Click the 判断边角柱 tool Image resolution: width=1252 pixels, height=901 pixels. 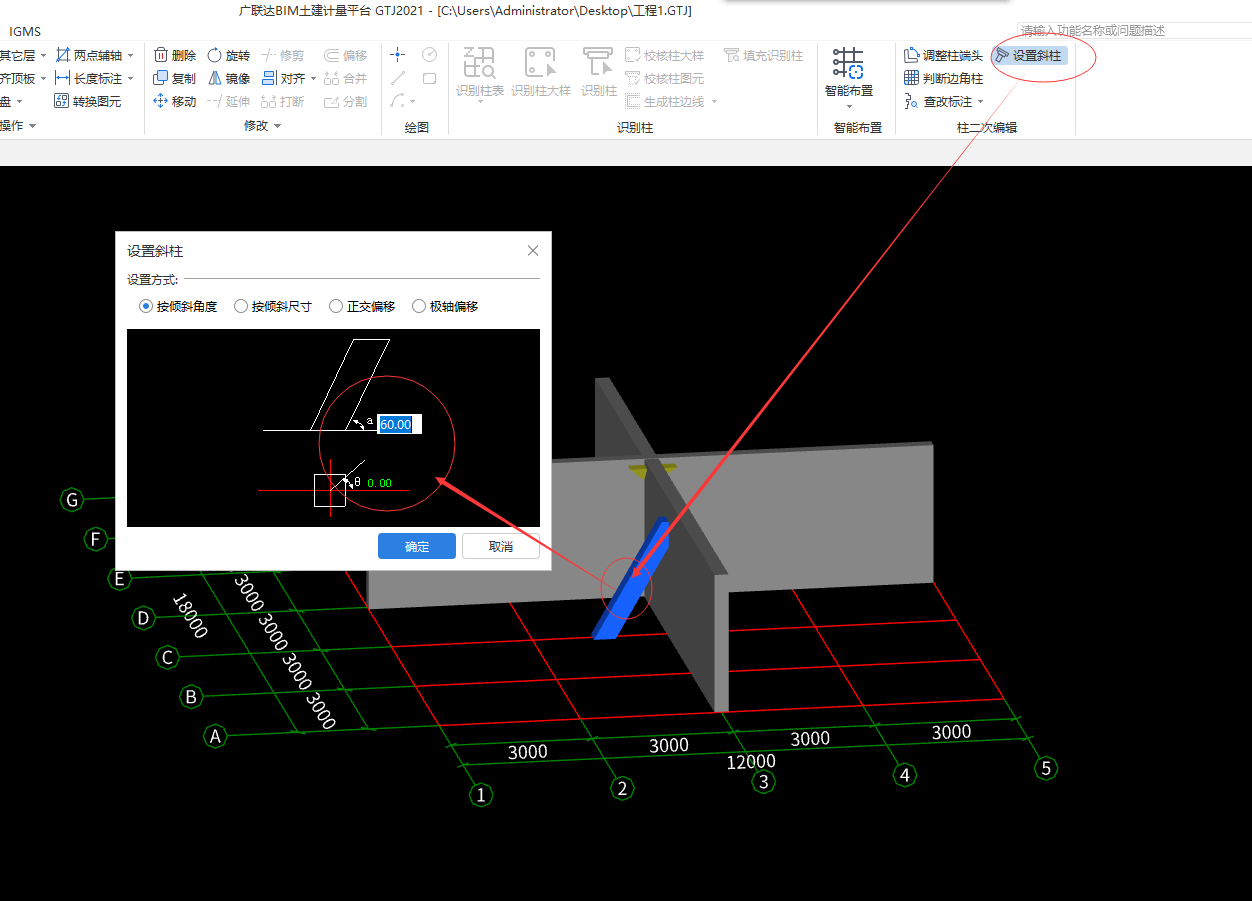943,78
